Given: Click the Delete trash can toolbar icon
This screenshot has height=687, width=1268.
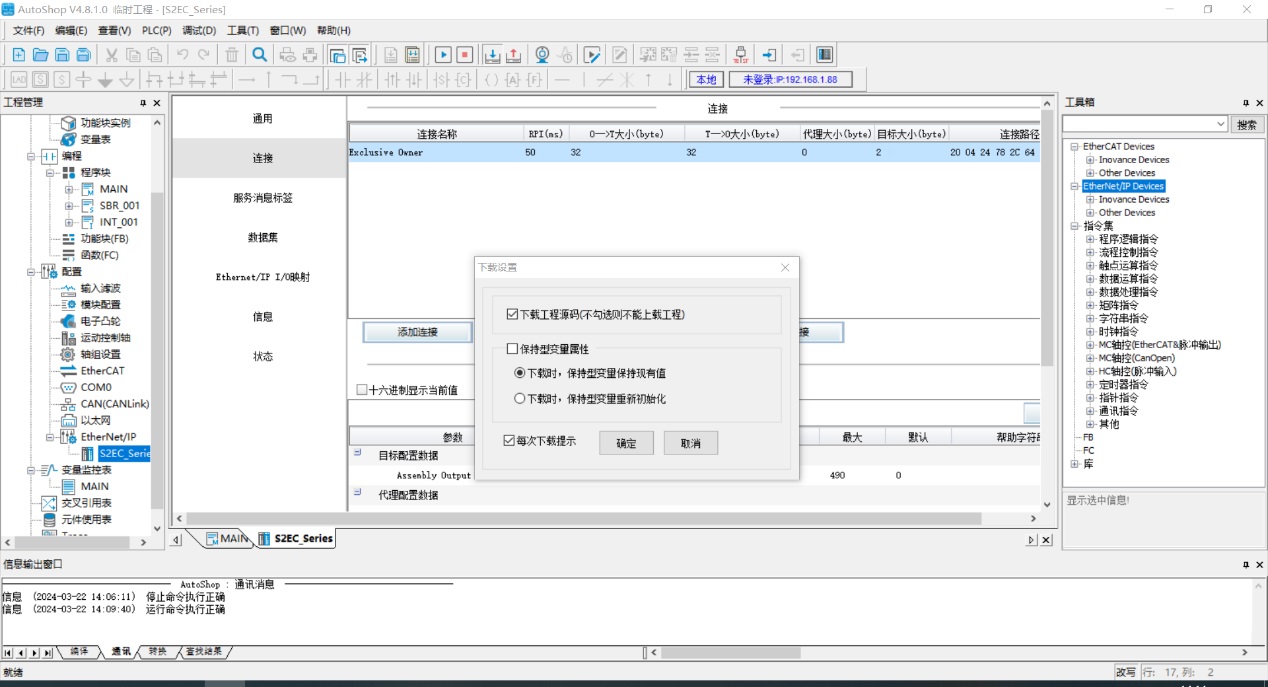Looking at the screenshot, I should [232, 55].
